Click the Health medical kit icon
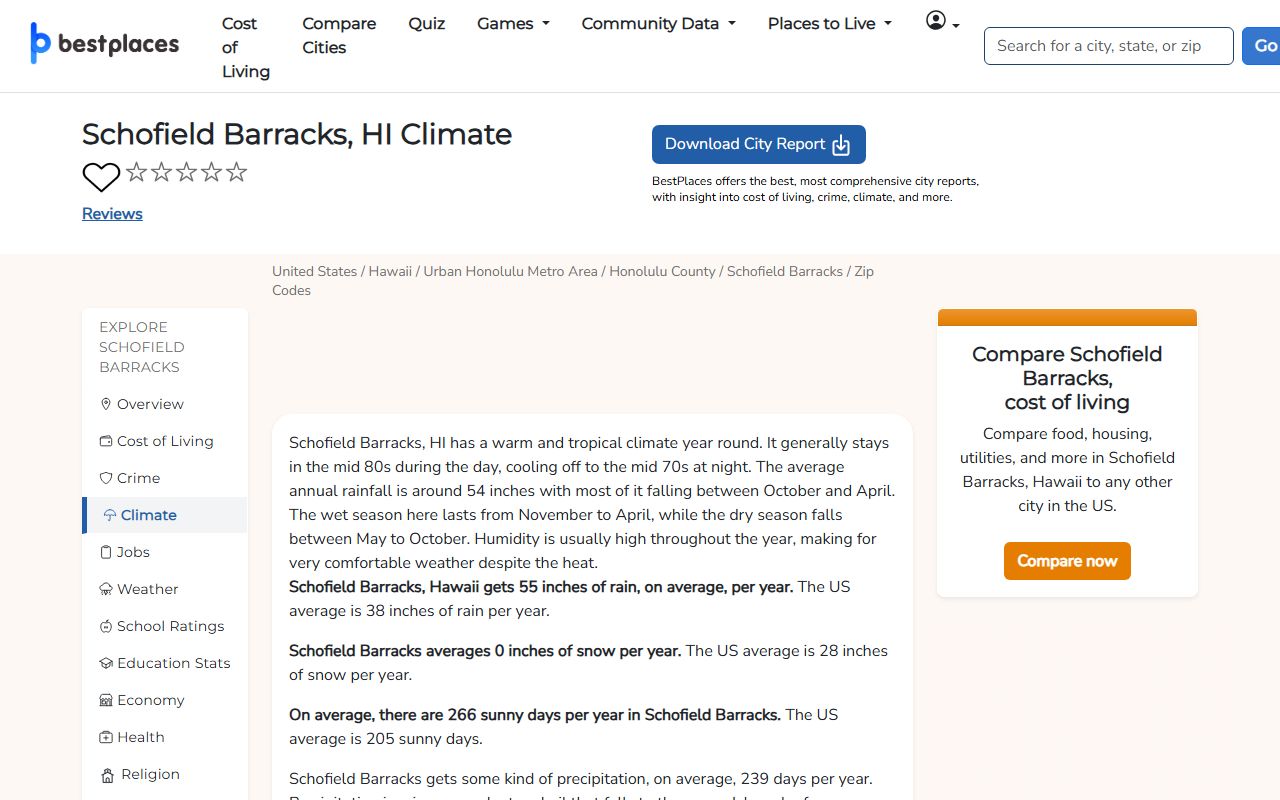1280x800 pixels. pyautogui.click(x=106, y=737)
